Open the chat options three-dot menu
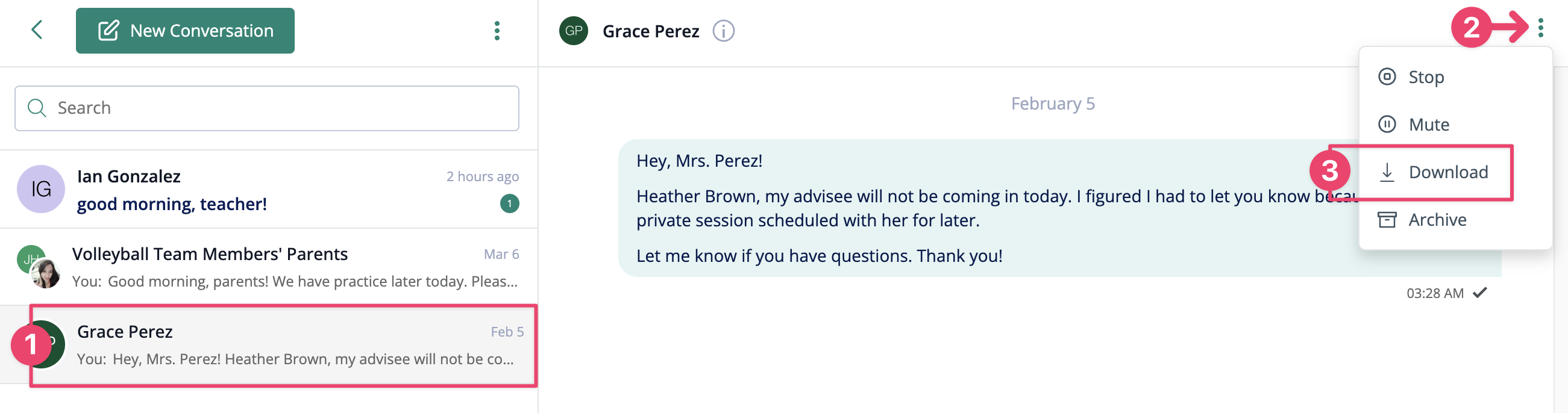The height and width of the screenshot is (413, 1568). tap(1540, 28)
